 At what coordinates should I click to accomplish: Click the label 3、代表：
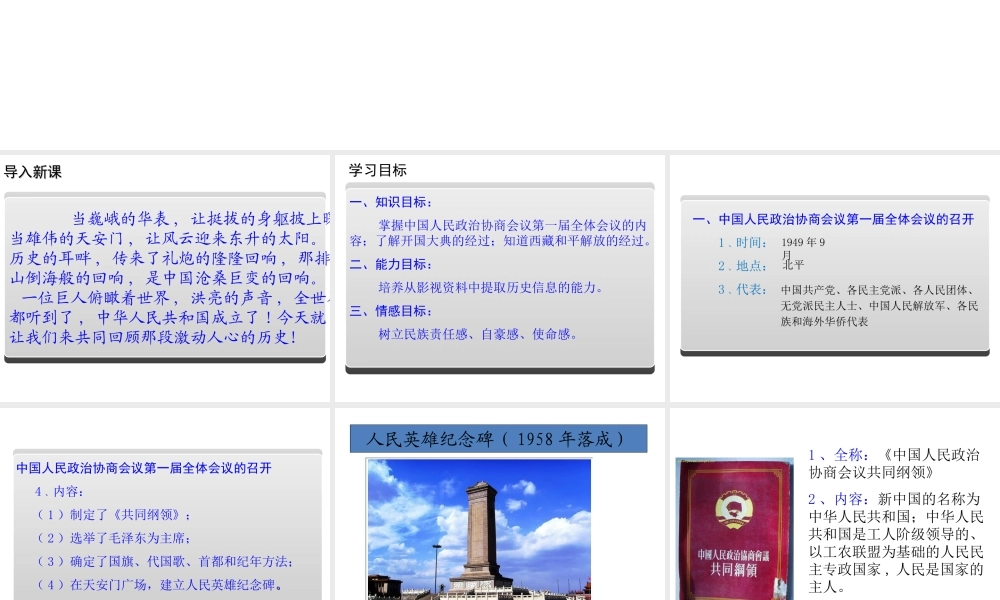[743, 289]
